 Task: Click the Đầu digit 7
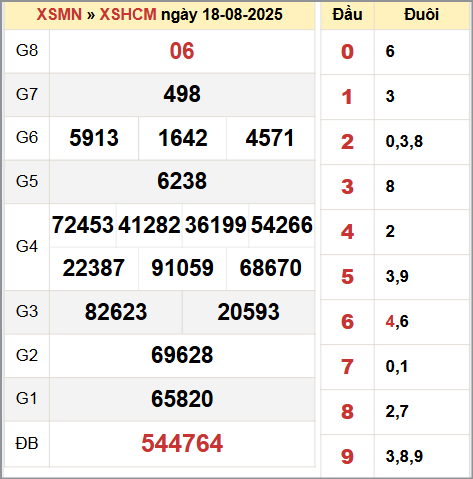pyautogui.click(x=347, y=367)
